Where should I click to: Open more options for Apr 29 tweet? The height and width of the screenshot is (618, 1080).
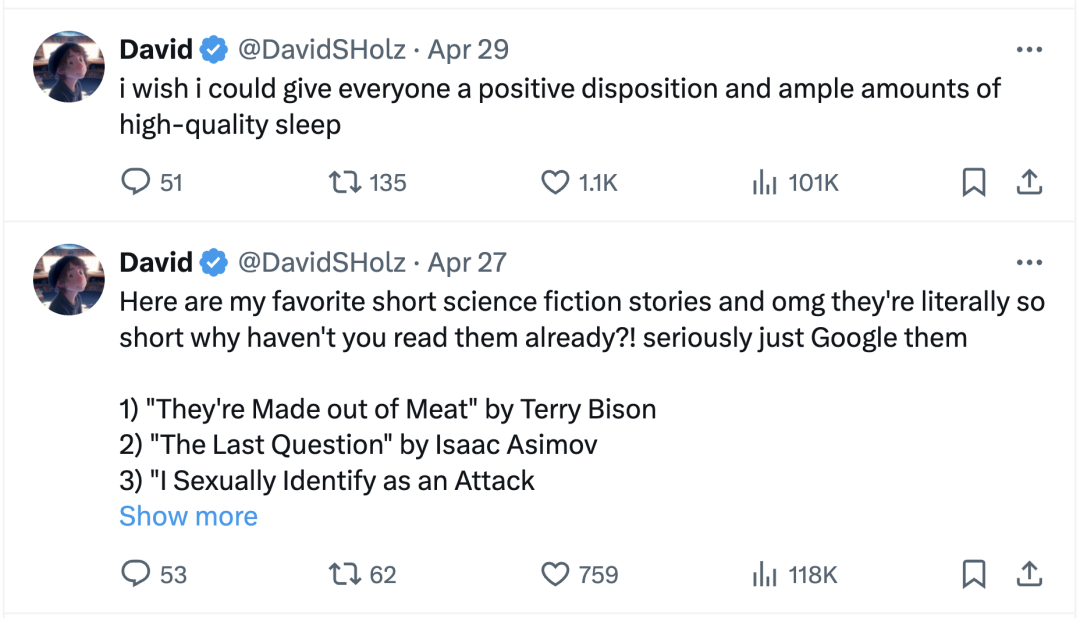1029,49
